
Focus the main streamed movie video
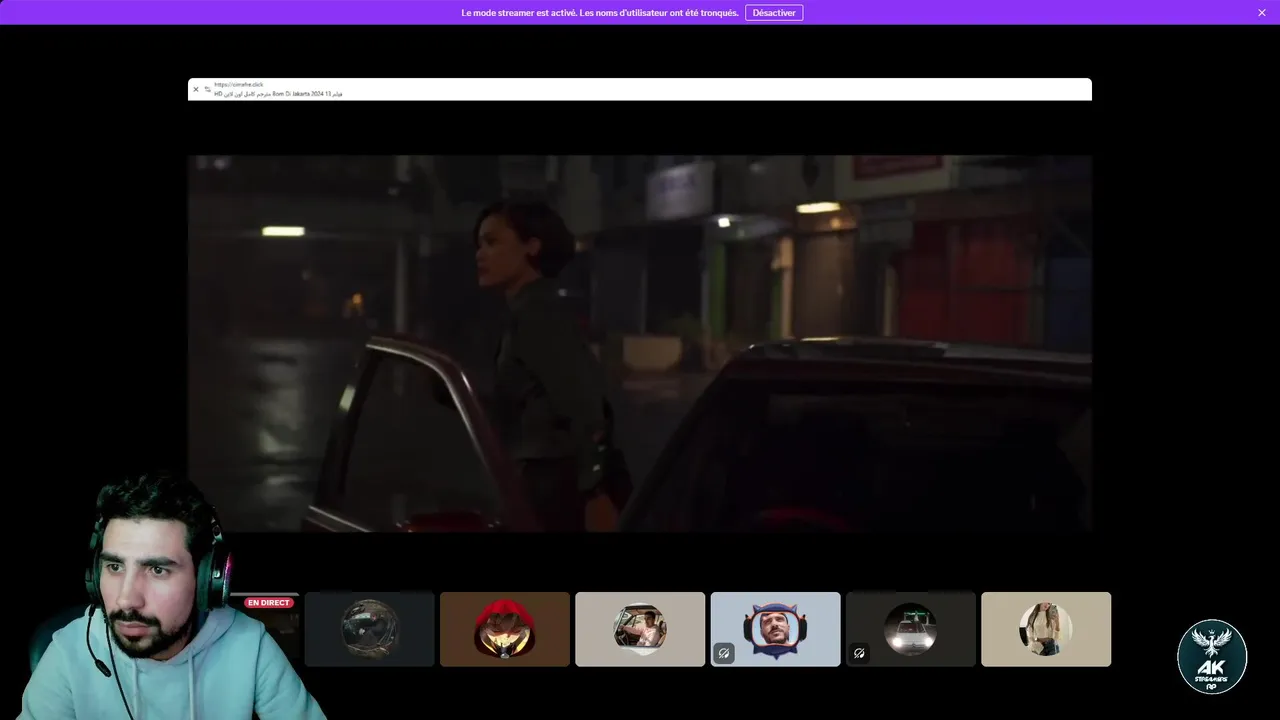pos(640,343)
